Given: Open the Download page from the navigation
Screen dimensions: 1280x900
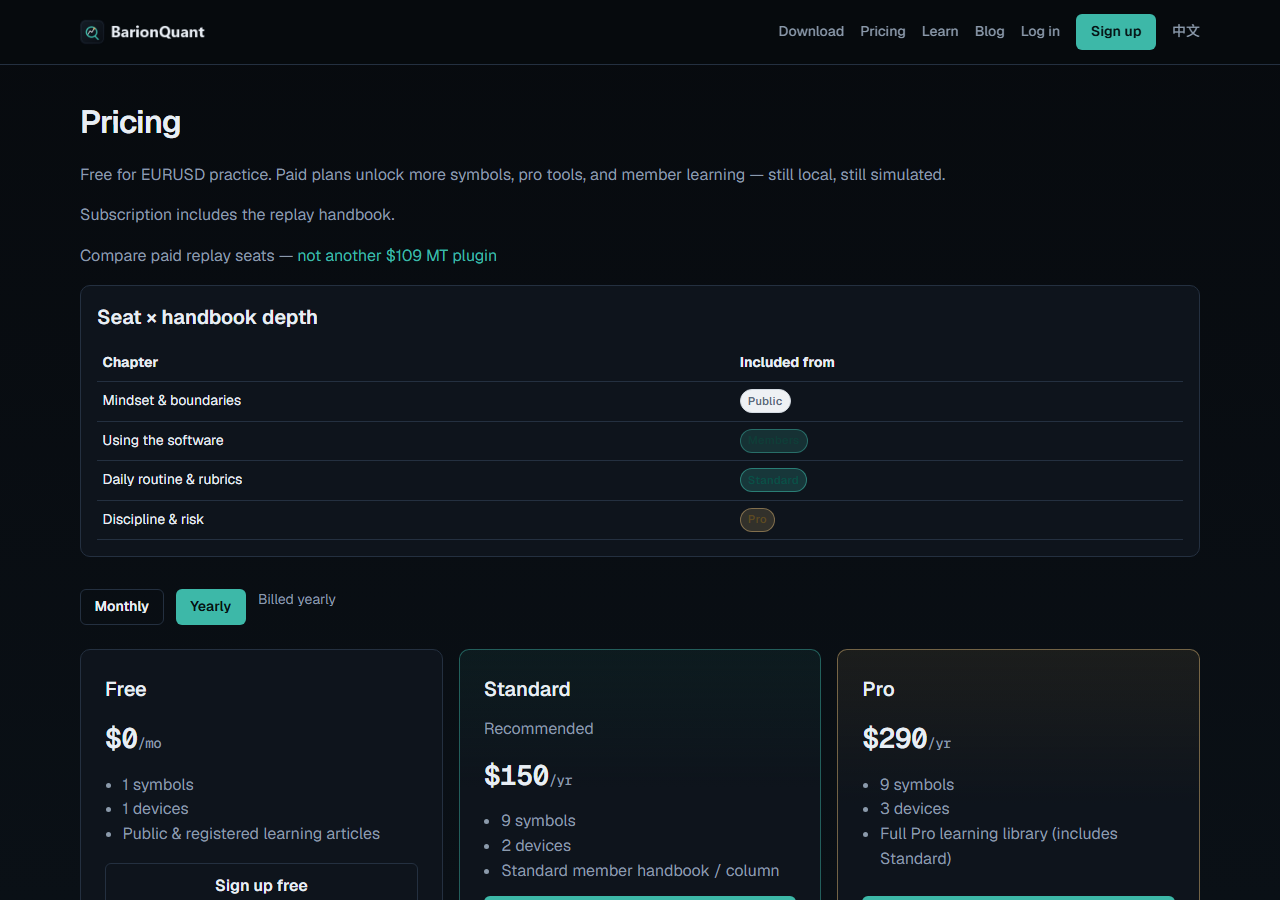Looking at the screenshot, I should [811, 32].
